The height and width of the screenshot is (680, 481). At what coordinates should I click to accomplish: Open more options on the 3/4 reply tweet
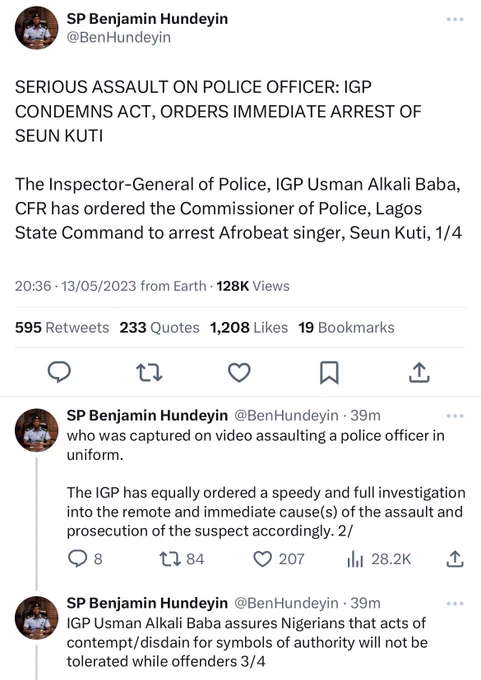point(455,604)
